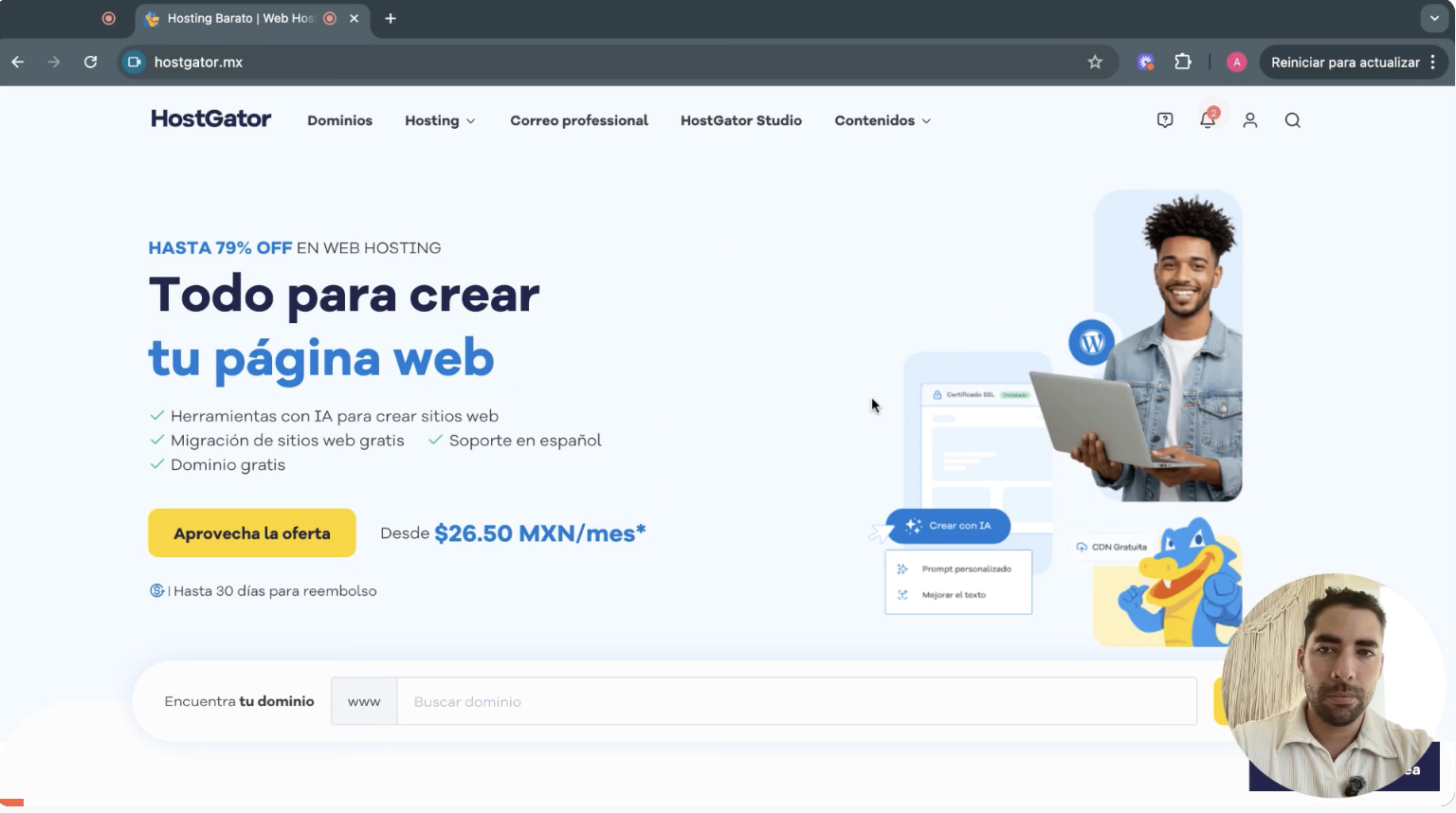Open HostGator Studio menu item

point(740,120)
